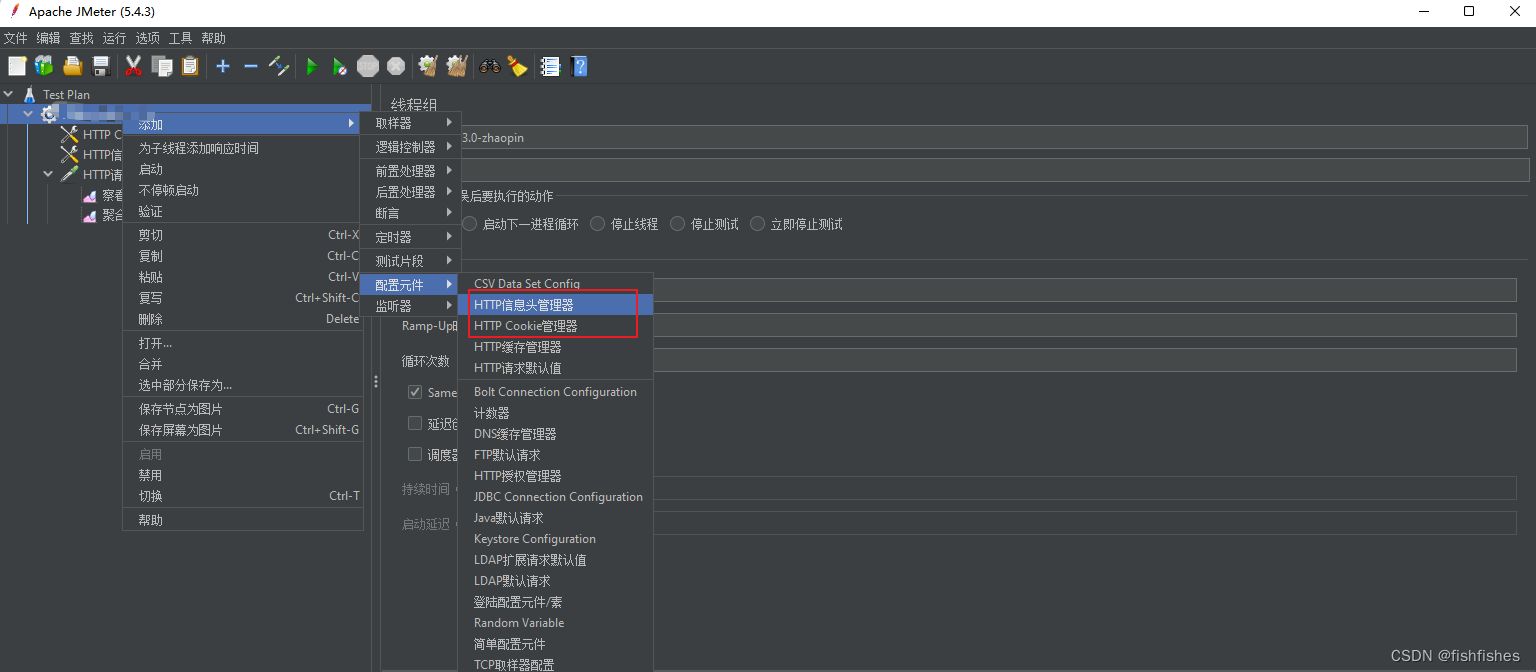Screen dimensions: 1536x672
Task: Choose CSV Data Set Config
Action: [555, 284]
